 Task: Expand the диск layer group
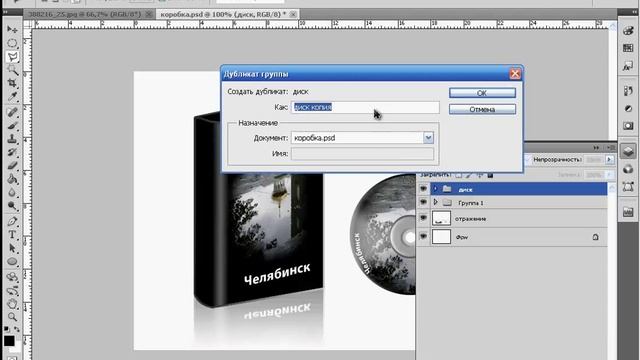pyautogui.click(x=436, y=189)
